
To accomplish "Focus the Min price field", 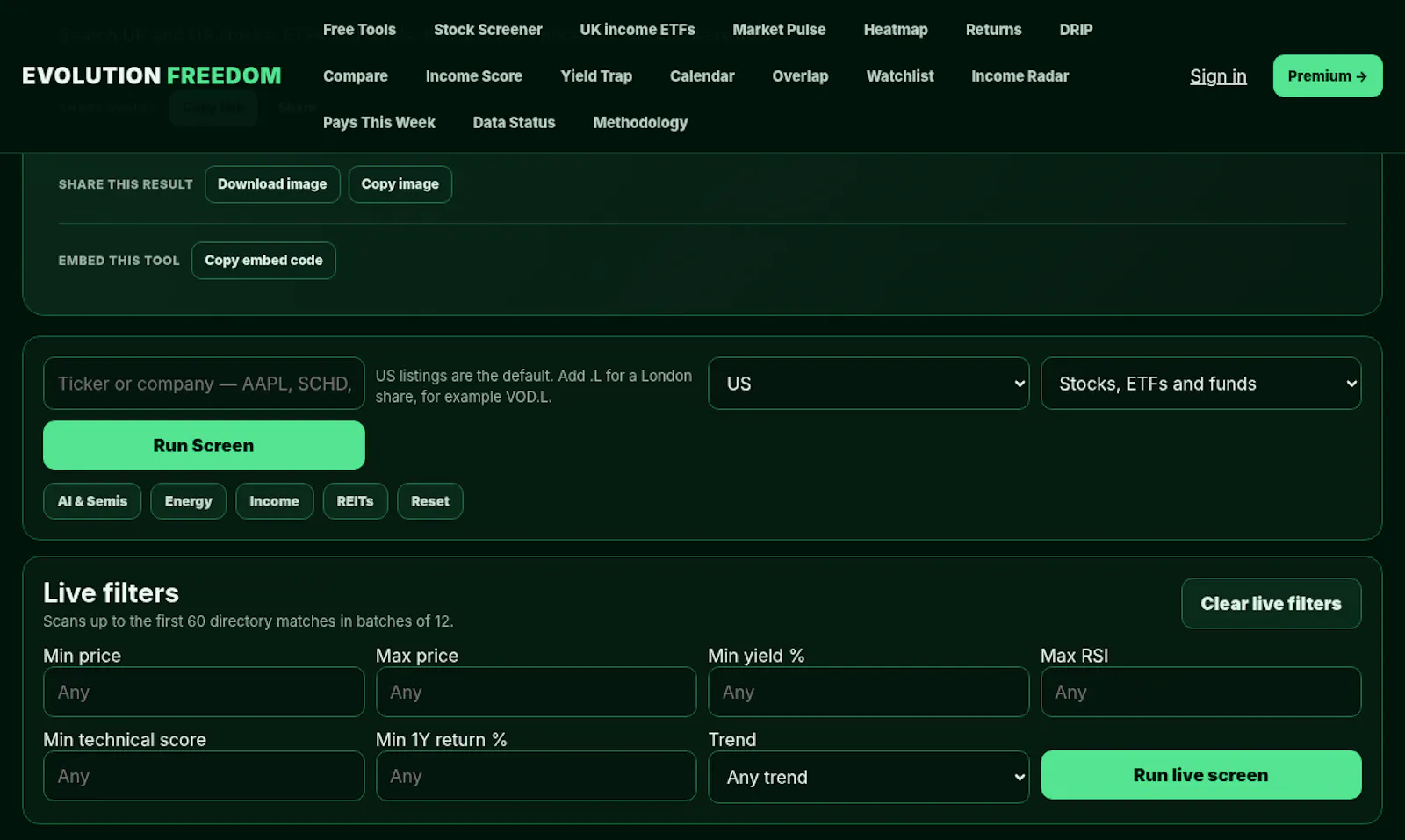I will point(204,692).
